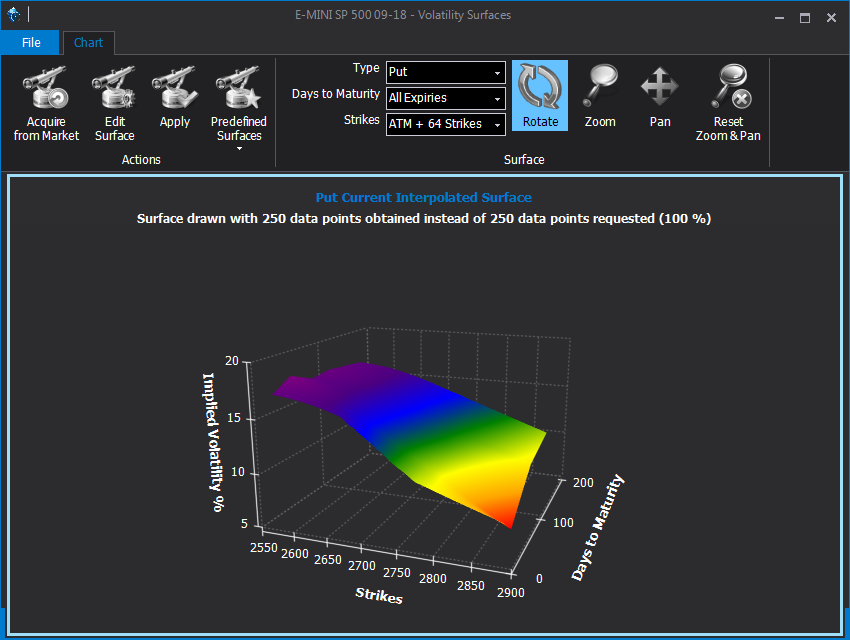Image resolution: width=850 pixels, height=640 pixels.
Task: Click the application icon in title bar
Action: (14, 15)
